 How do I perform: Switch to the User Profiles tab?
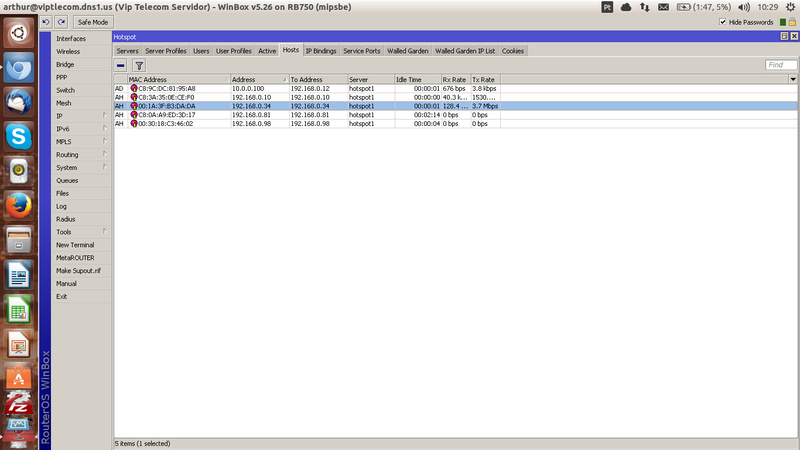tap(234, 51)
